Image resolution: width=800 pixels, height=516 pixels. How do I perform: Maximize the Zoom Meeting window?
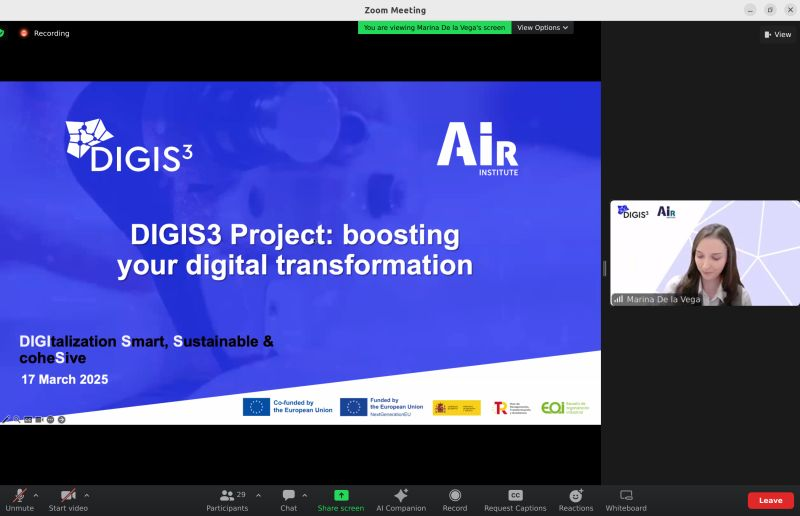pos(770,10)
